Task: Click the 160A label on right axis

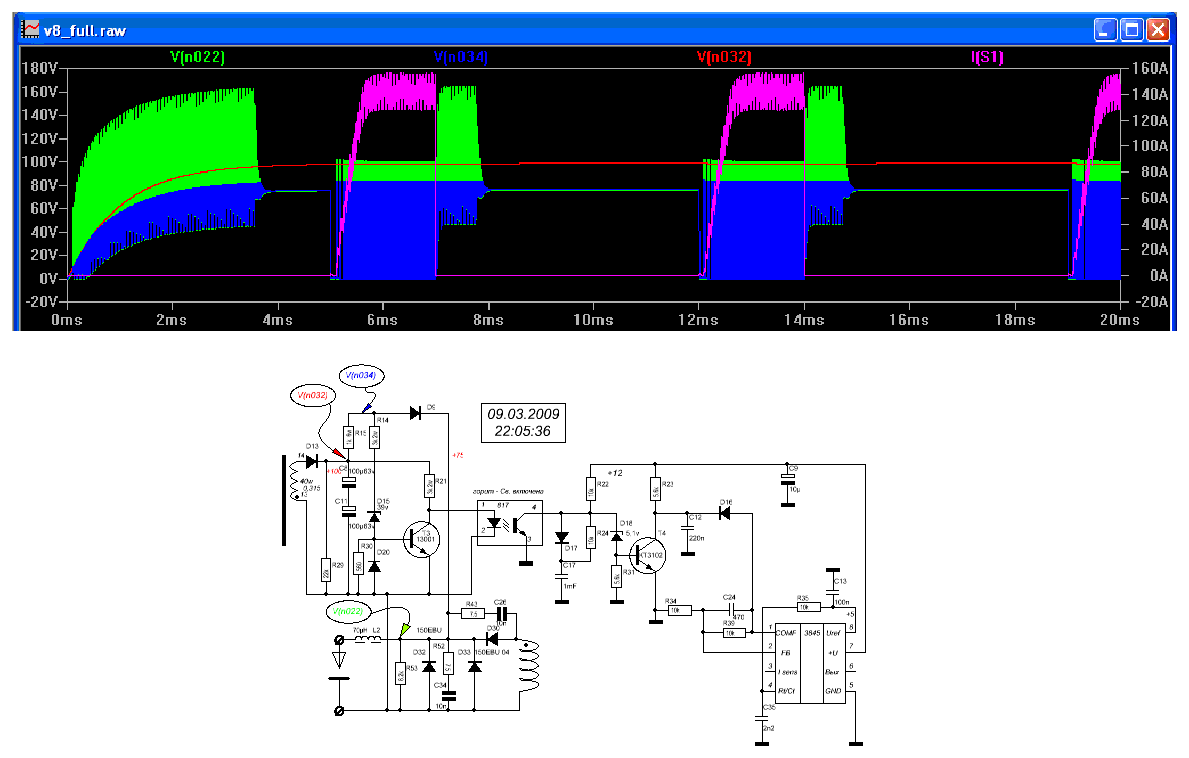Action: [x=1147, y=69]
